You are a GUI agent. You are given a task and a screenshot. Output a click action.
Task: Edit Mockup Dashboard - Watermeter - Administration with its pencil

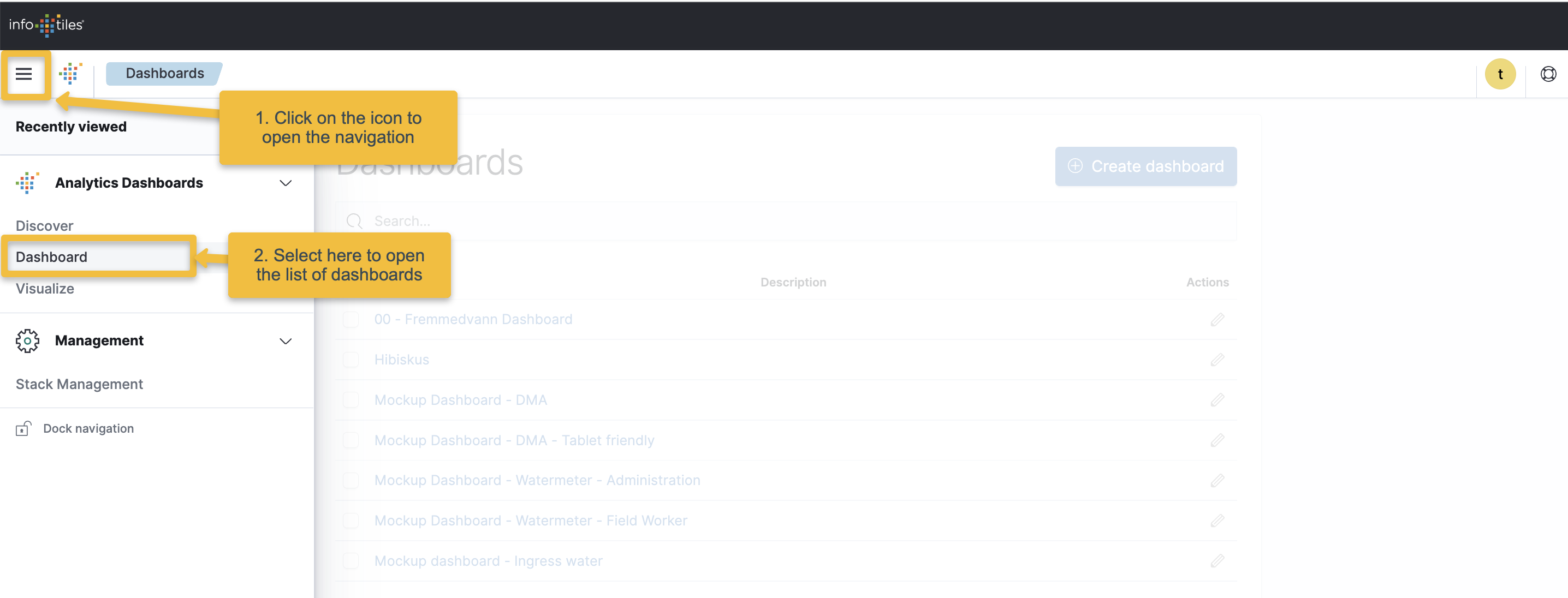pos(1217,481)
